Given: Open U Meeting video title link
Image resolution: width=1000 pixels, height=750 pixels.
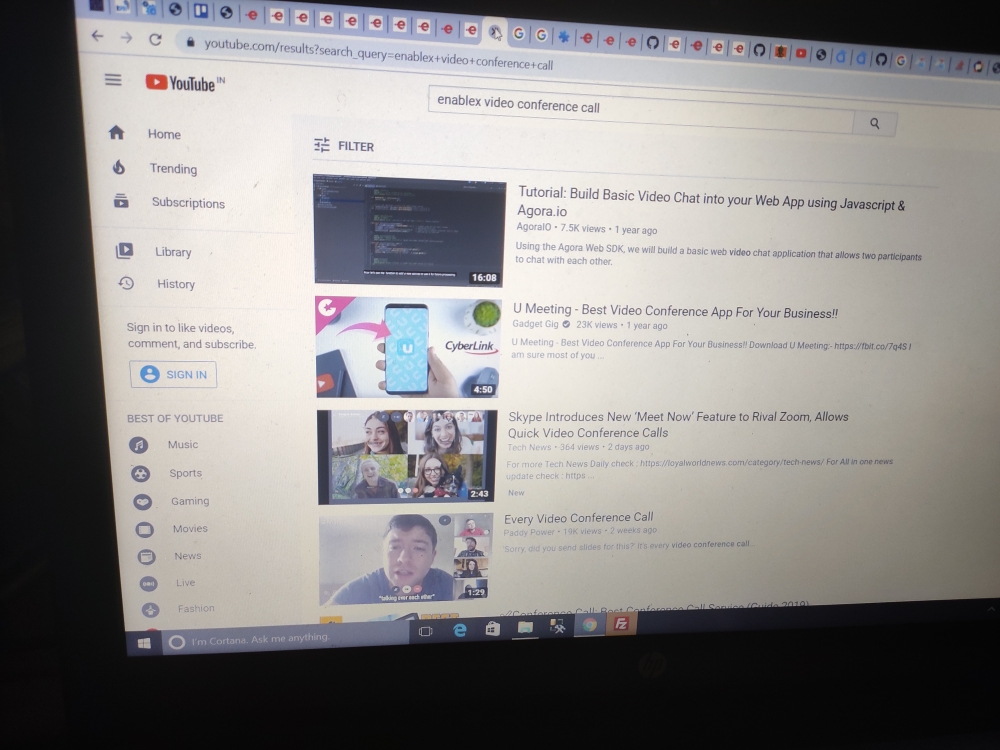Looking at the screenshot, I should pyautogui.click(x=675, y=312).
